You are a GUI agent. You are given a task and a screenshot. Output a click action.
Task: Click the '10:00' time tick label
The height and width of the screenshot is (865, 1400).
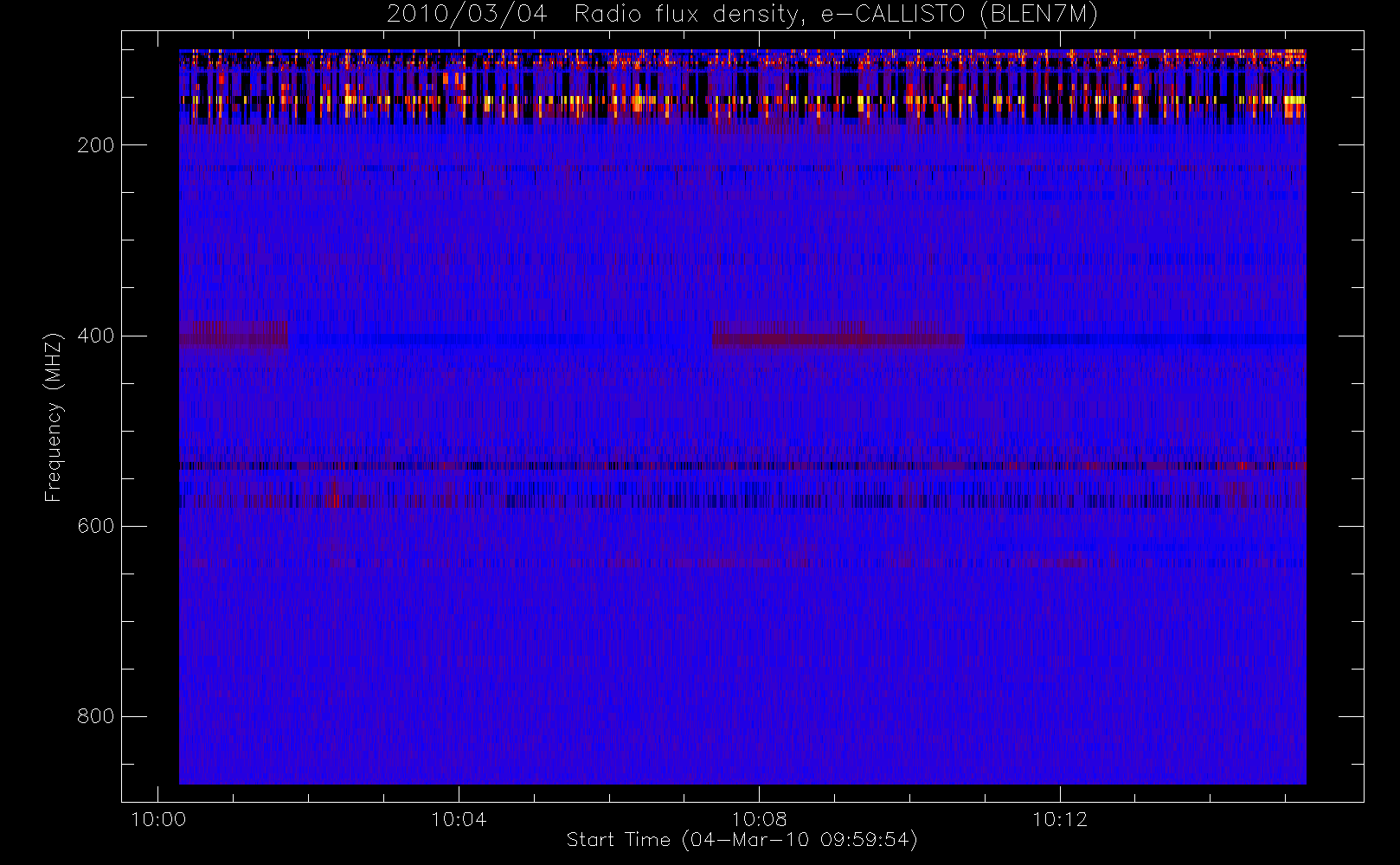[x=158, y=819]
